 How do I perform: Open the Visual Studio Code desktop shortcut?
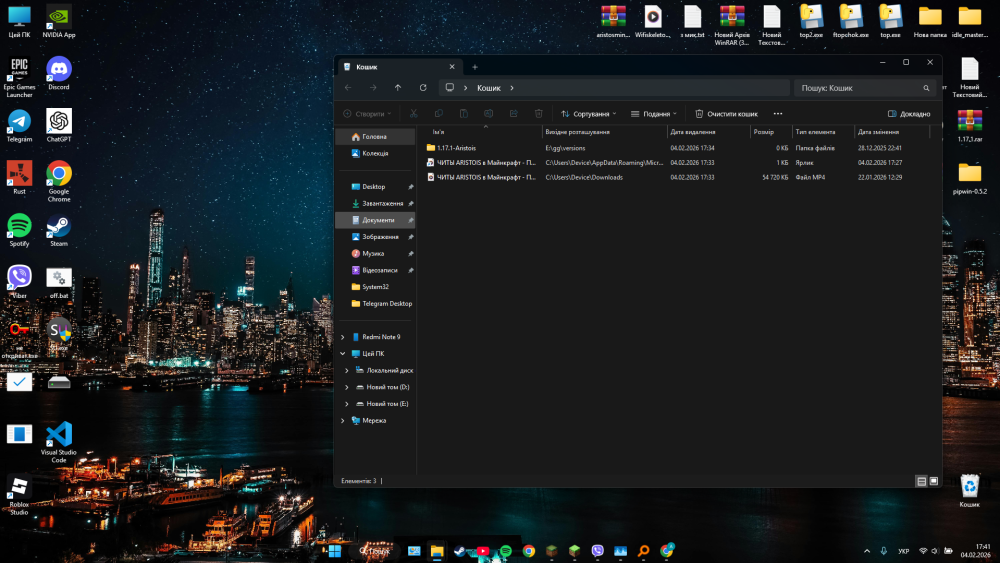59,442
